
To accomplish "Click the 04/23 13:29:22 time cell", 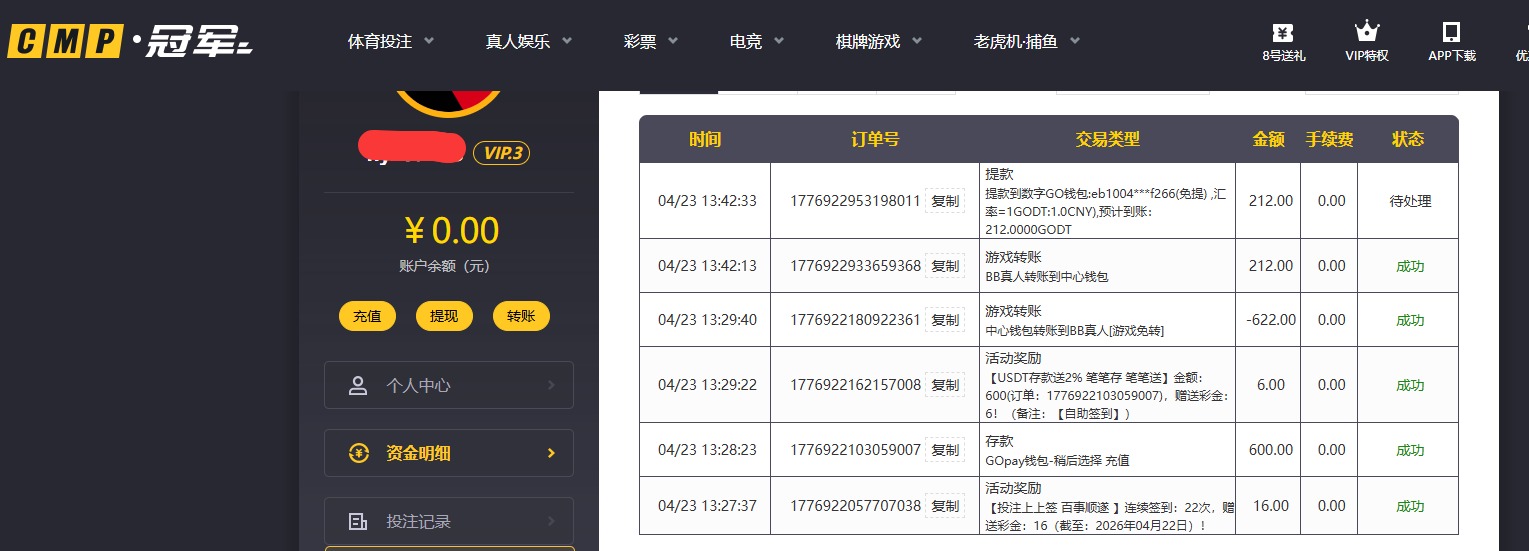I will click(707, 385).
